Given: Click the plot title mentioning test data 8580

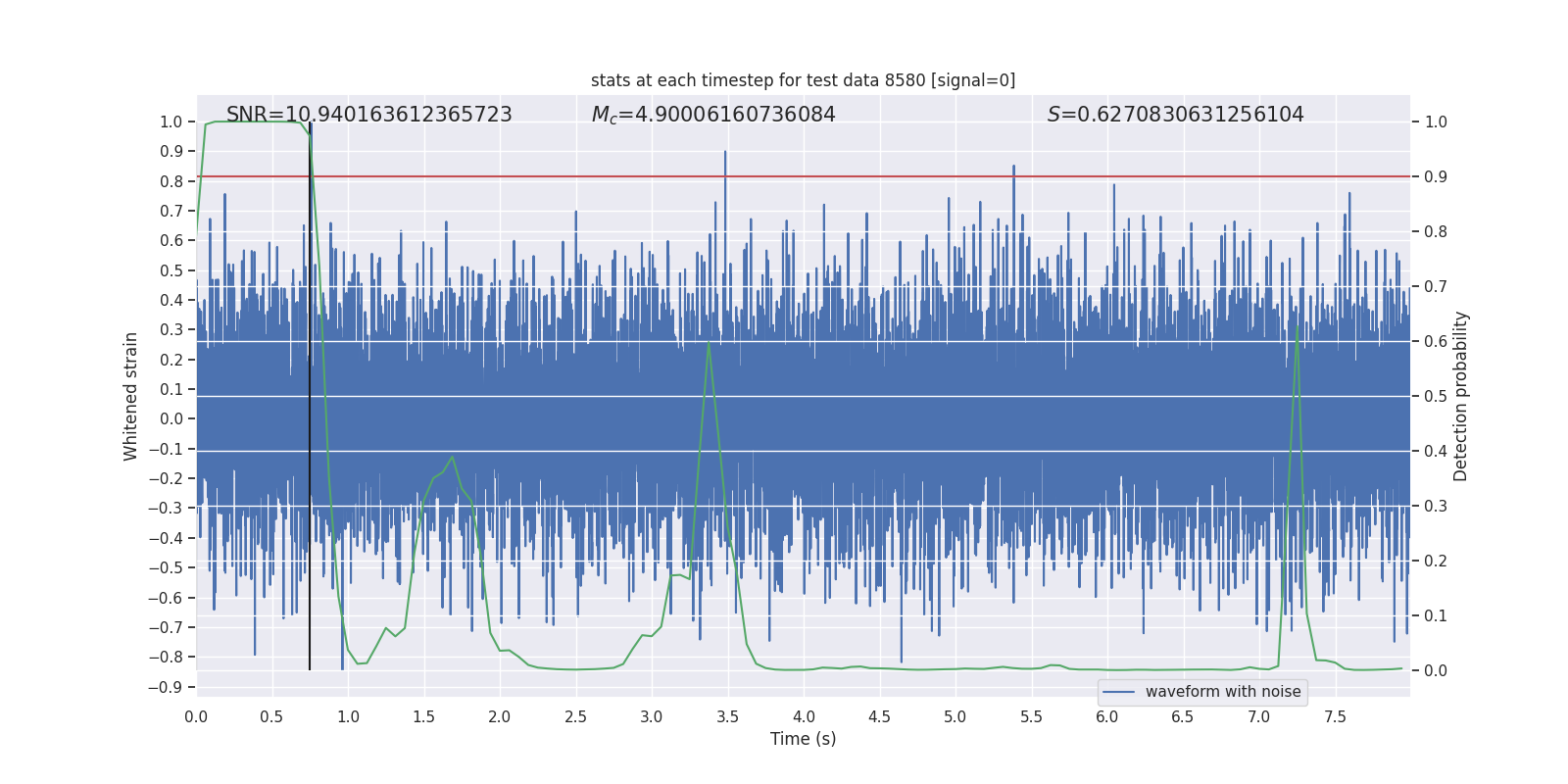Looking at the screenshot, I should click(803, 80).
